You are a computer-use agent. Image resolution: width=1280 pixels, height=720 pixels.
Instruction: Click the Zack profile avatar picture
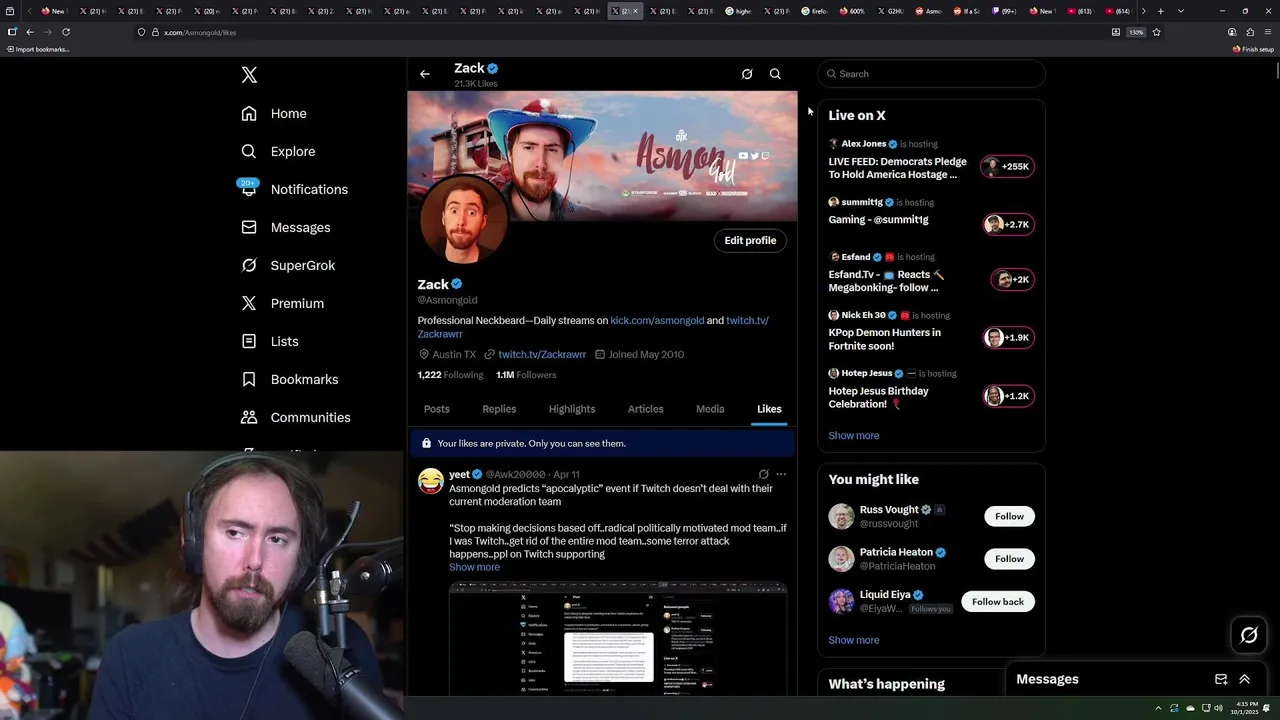(463, 220)
